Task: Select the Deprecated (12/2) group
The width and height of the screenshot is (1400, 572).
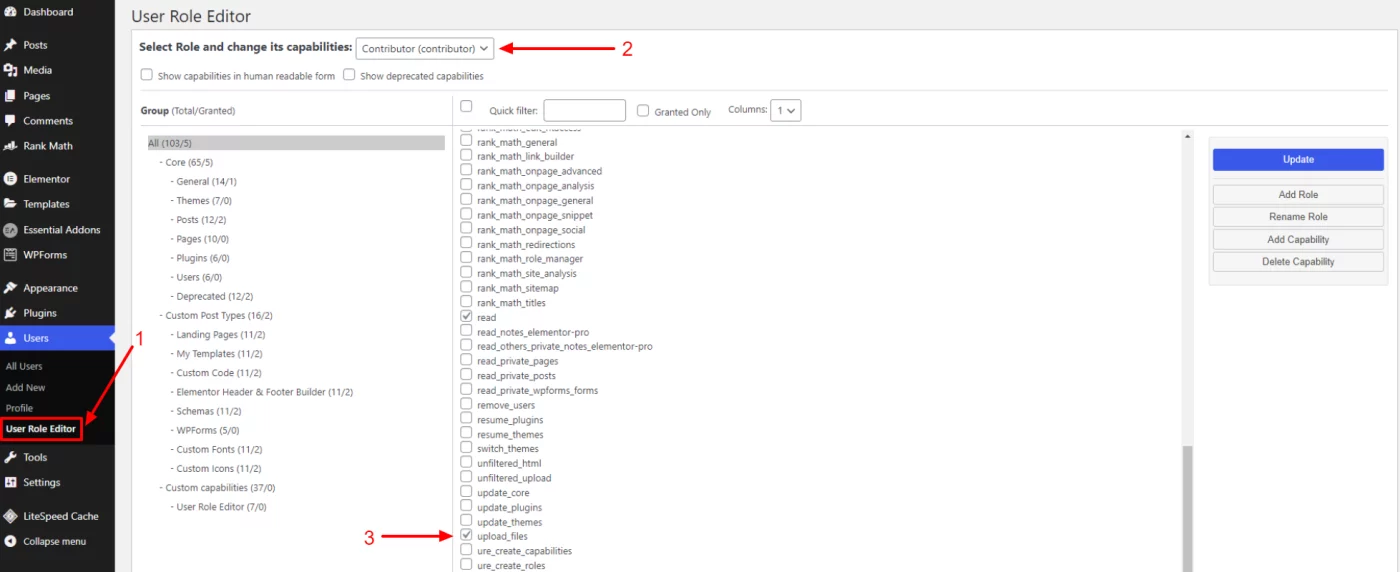Action: coord(215,297)
